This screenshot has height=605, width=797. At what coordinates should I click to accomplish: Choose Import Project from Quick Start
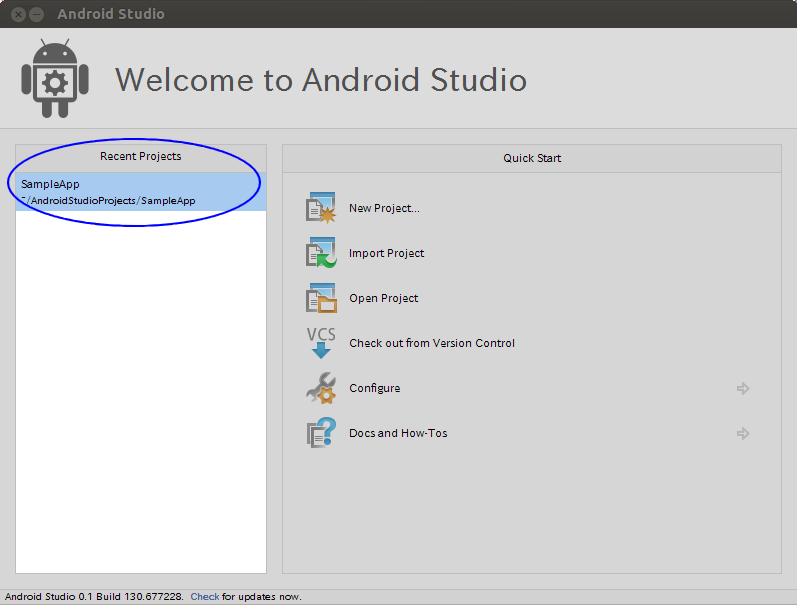pos(386,253)
